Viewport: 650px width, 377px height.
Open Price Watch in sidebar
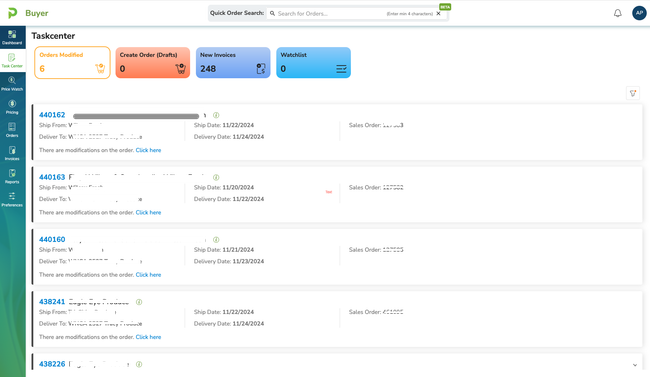pos(12,83)
